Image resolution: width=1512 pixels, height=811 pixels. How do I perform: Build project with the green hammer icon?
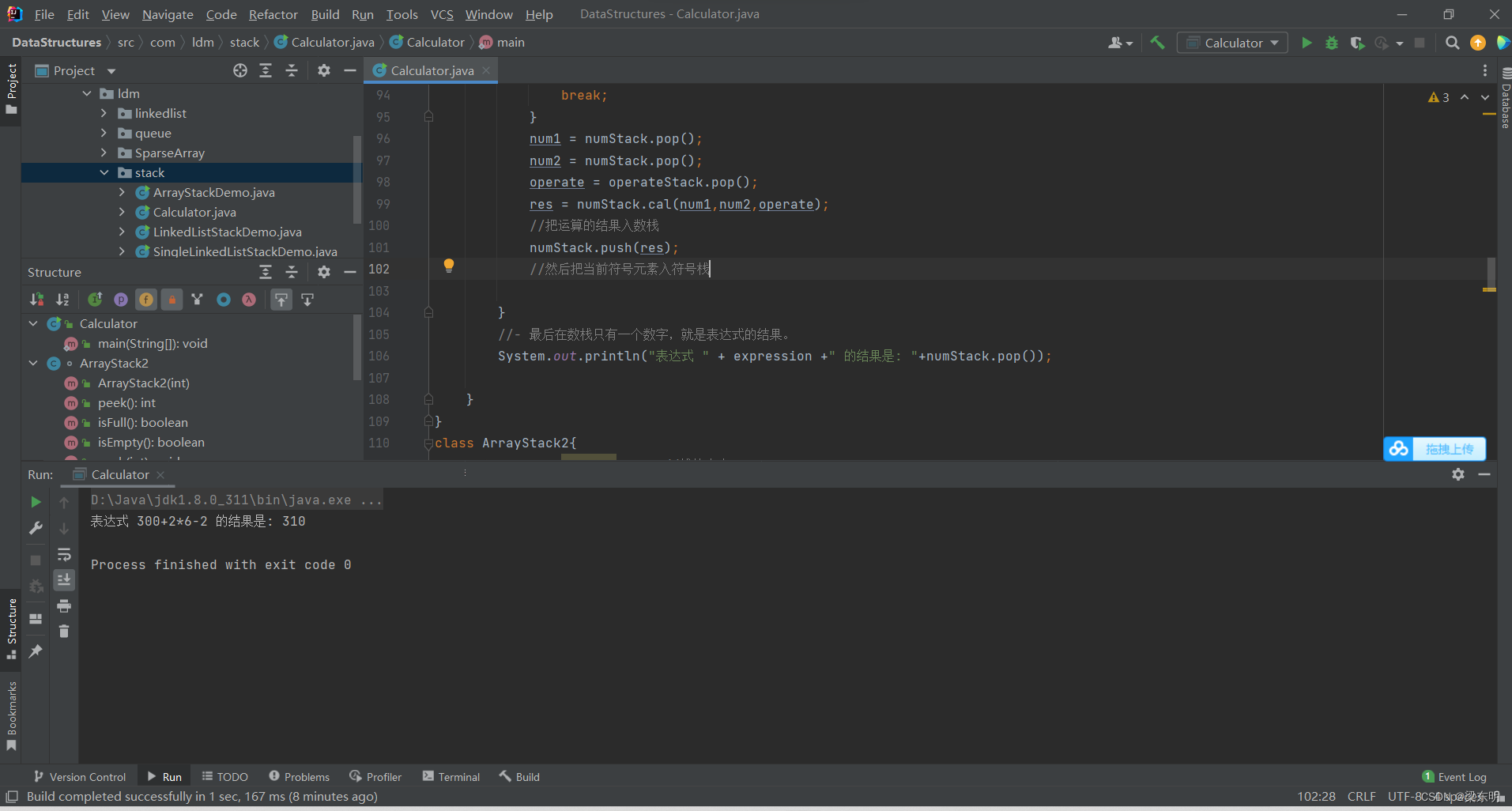coord(1157,43)
